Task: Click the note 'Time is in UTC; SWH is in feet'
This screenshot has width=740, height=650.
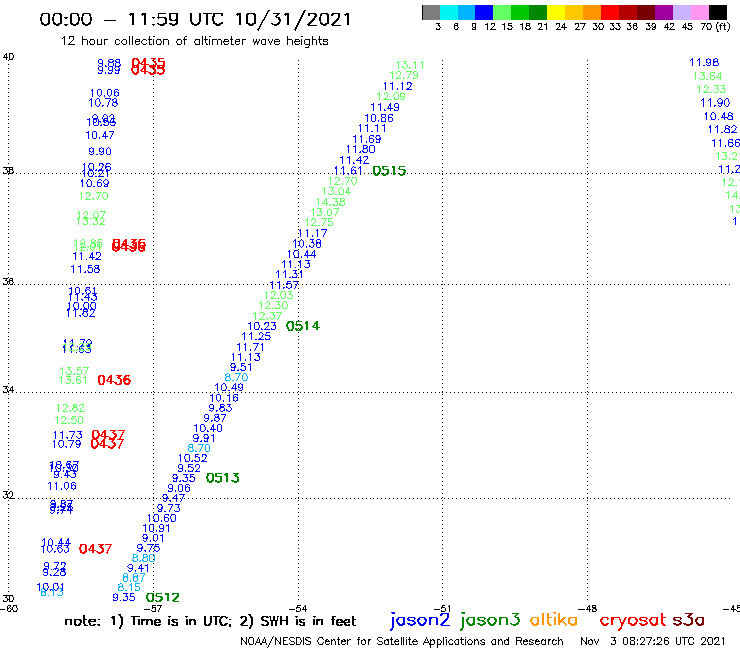Action: pyautogui.click(x=210, y=621)
